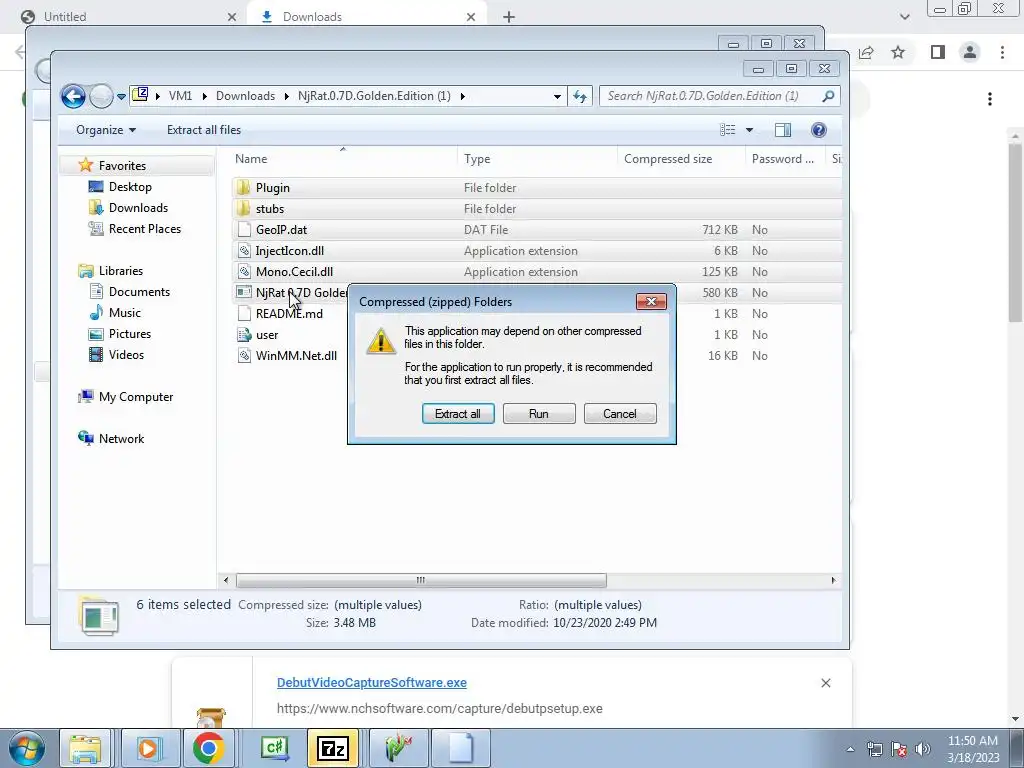Click Cancel in the Compressed Folders dialog
Image resolution: width=1024 pixels, height=768 pixels.
(620, 413)
